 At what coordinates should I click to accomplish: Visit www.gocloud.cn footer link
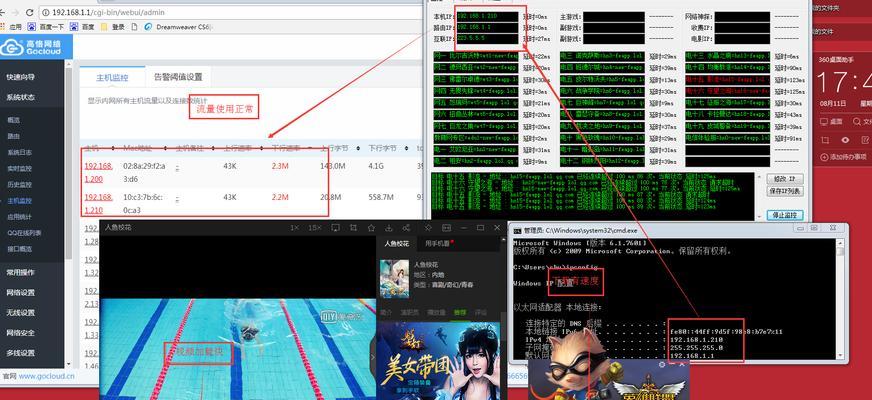tap(47, 376)
